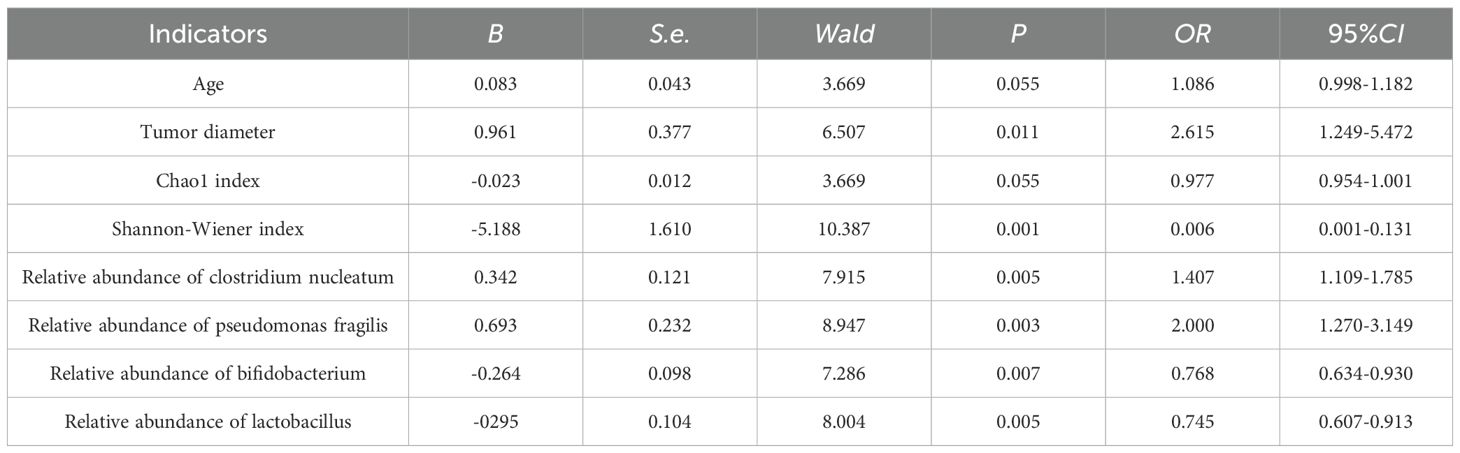The width and height of the screenshot is (1460, 453).
Task: Select Relative abundance of bifidobacterium label
Action: coord(208,373)
